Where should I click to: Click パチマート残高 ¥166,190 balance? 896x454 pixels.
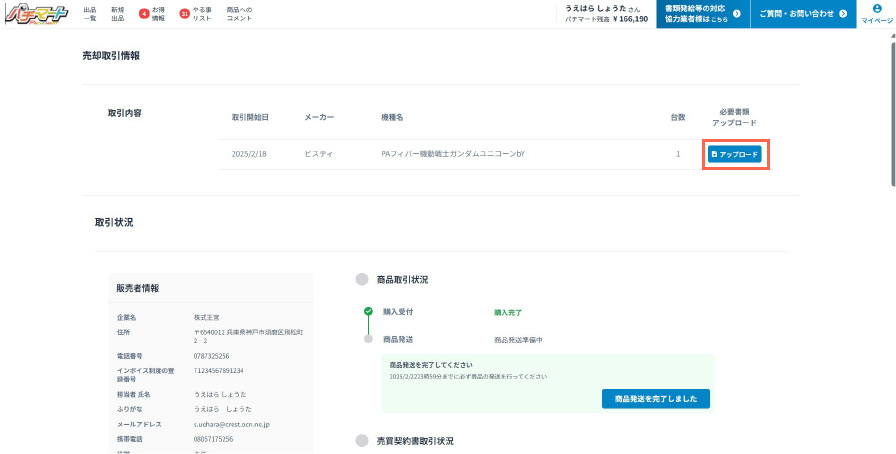(x=606, y=19)
